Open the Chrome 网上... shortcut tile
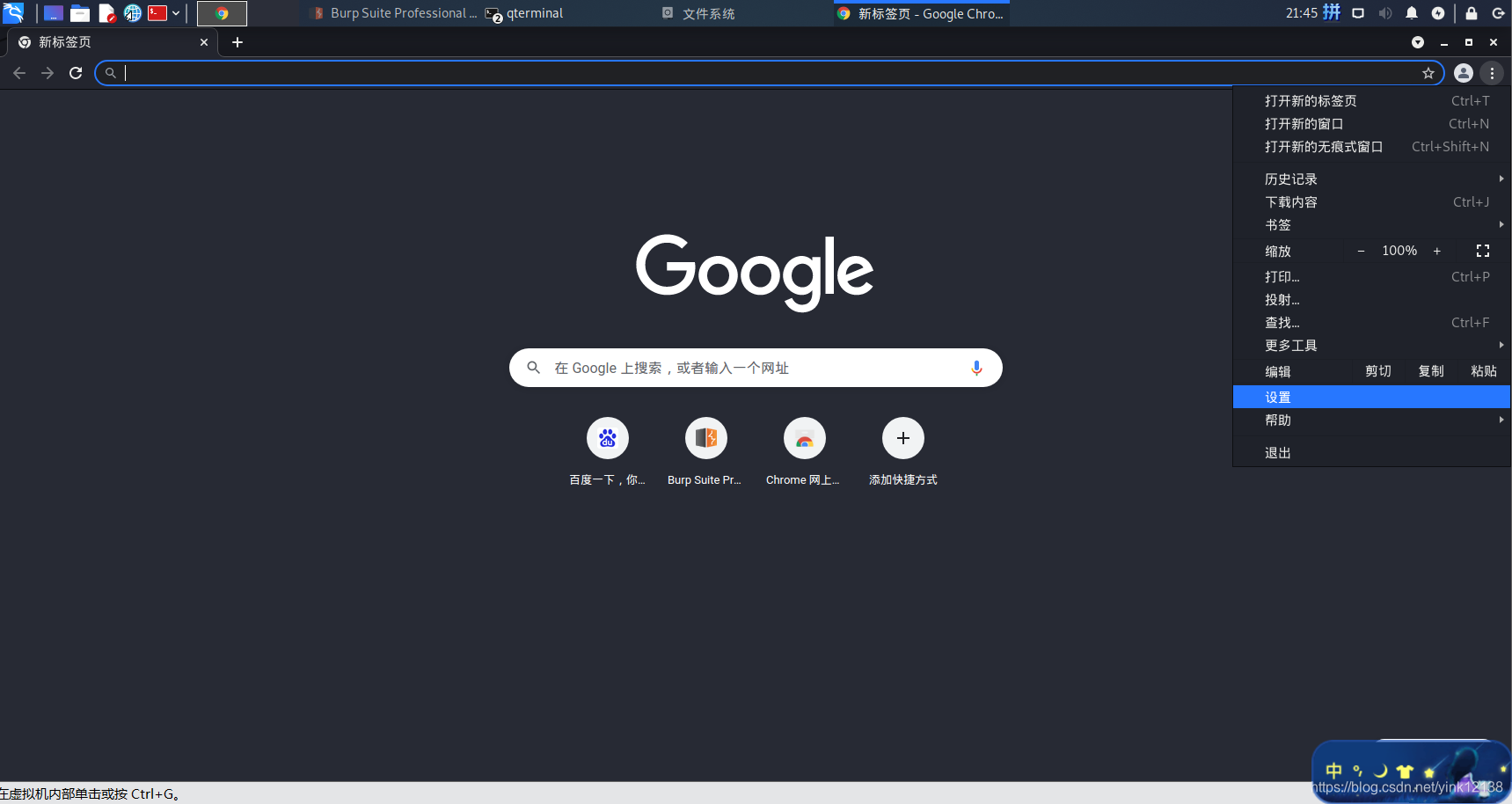This screenshot has width=1512, height=804. (804, 452)
